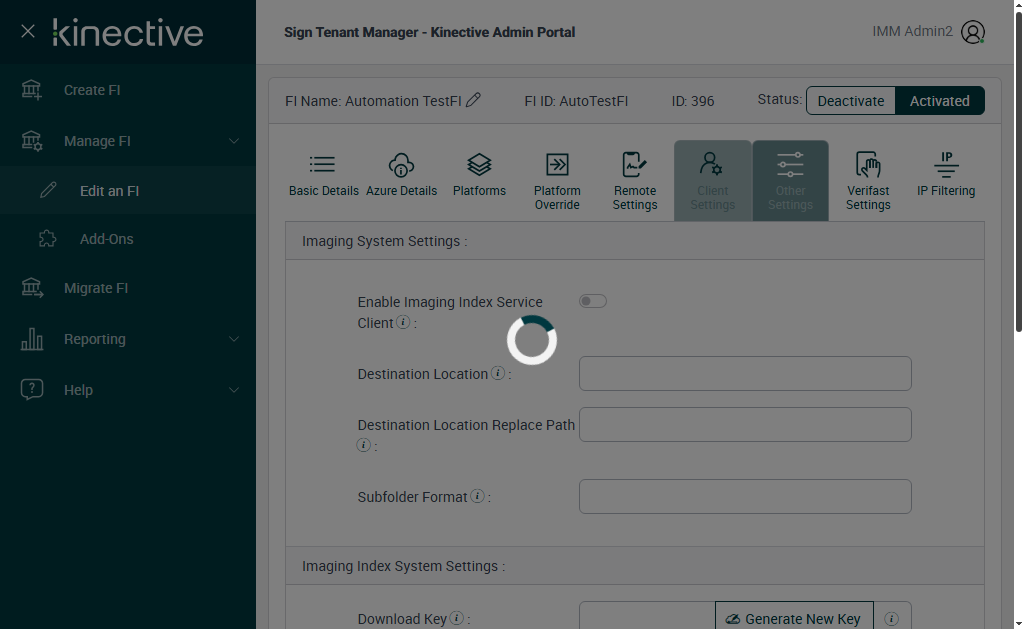1024x629 pixels.
Task: Open the IMM Admin2 user profile icon
Action: 972,32
